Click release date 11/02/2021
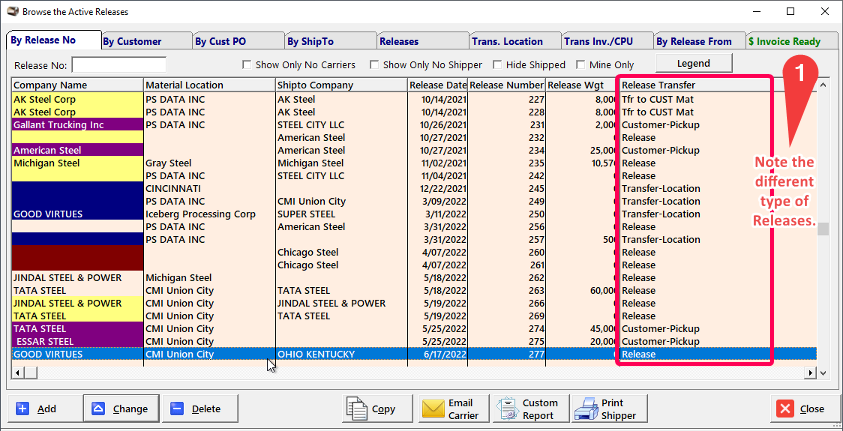The image size is (843, 431). pos(438,163)
